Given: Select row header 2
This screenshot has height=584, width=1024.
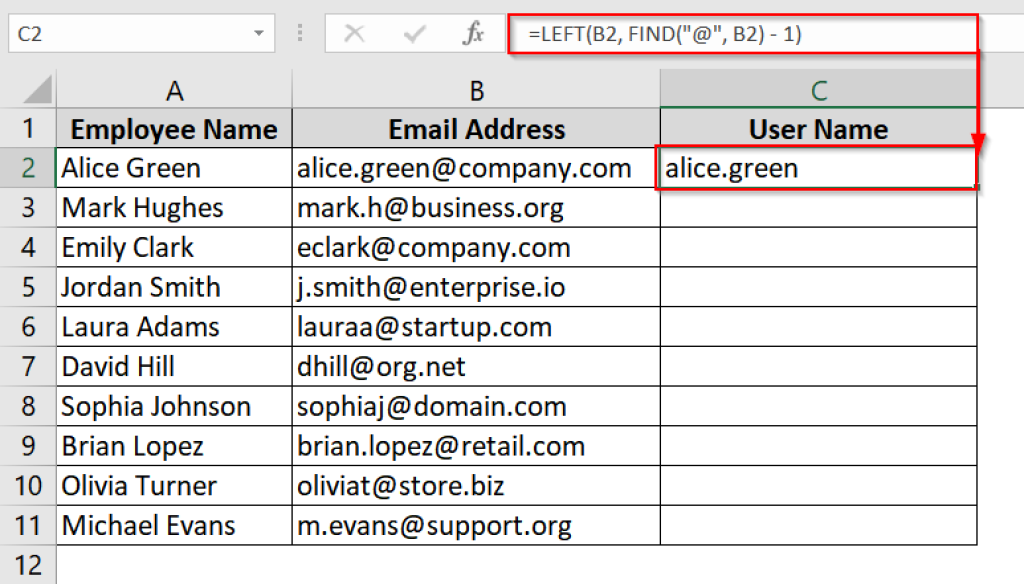Looking at the screenshot, I should click(x=28, y=167).
